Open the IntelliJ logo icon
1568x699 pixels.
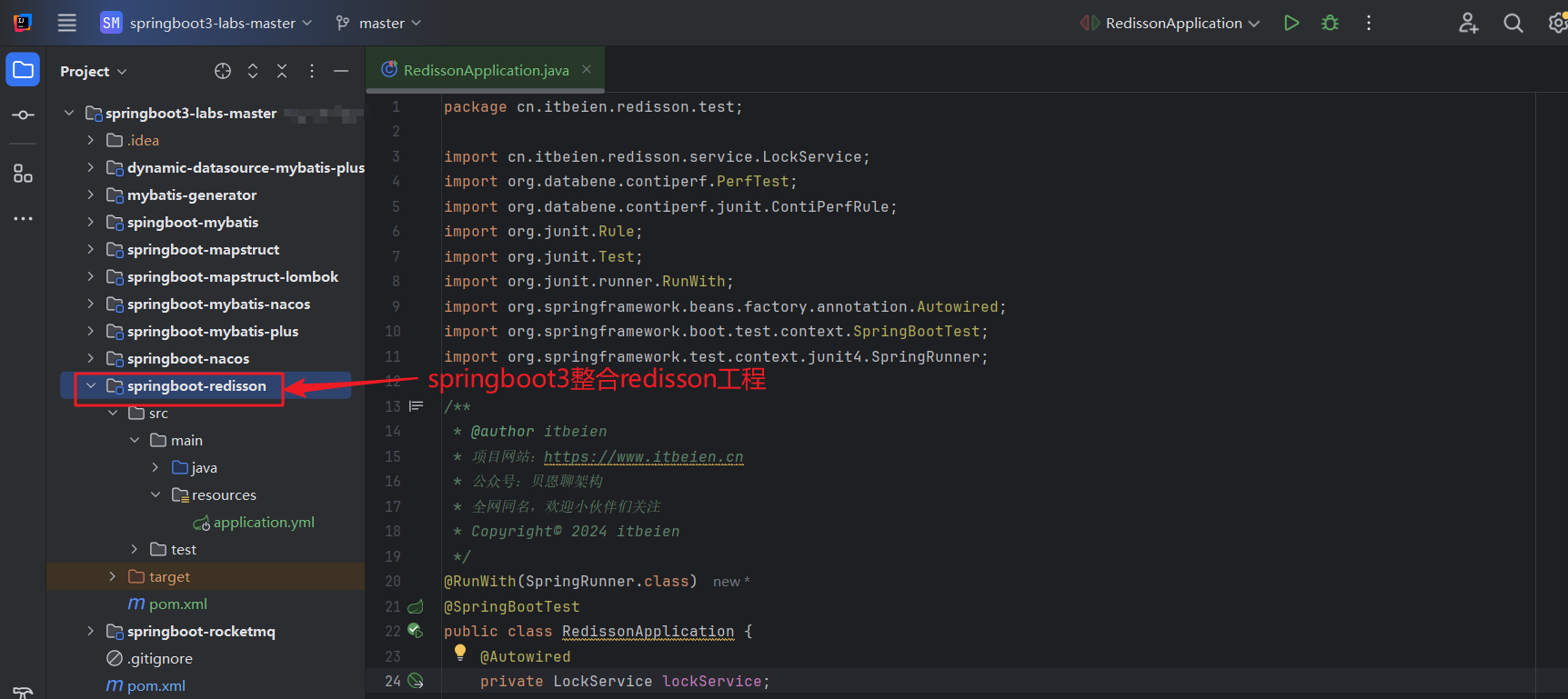point(23,23)
